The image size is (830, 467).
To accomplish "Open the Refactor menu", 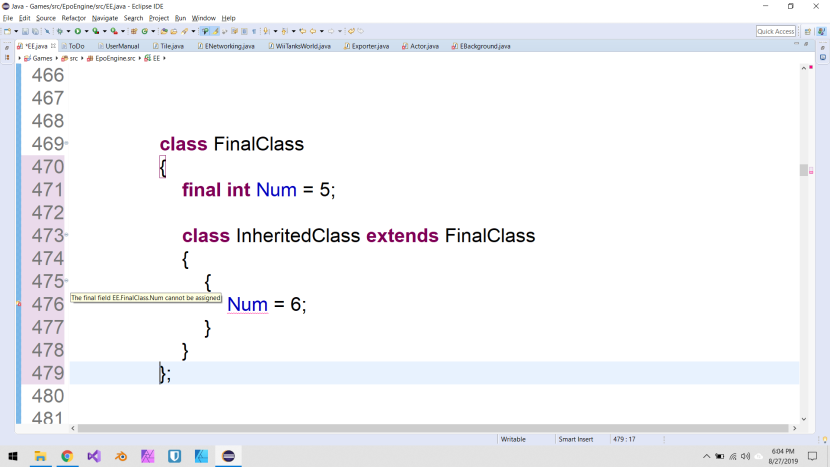I will coord(73,18).
